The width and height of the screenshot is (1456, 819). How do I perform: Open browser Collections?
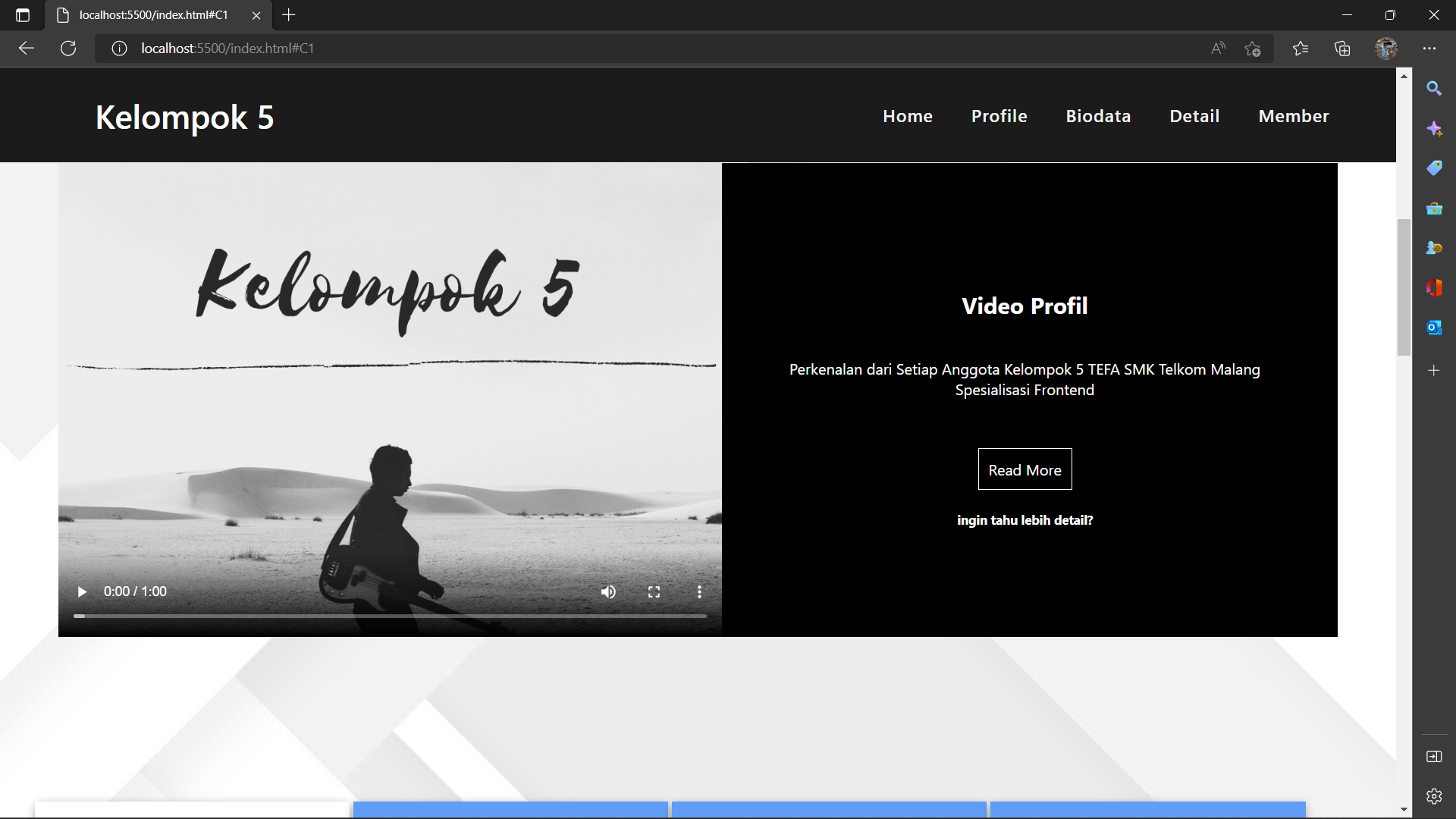[x=1342, y=48]
